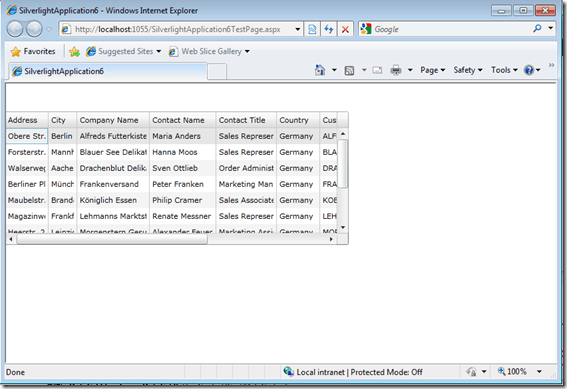
Task: Click the grid vertical scrollbar thumb
Action: 343,163
